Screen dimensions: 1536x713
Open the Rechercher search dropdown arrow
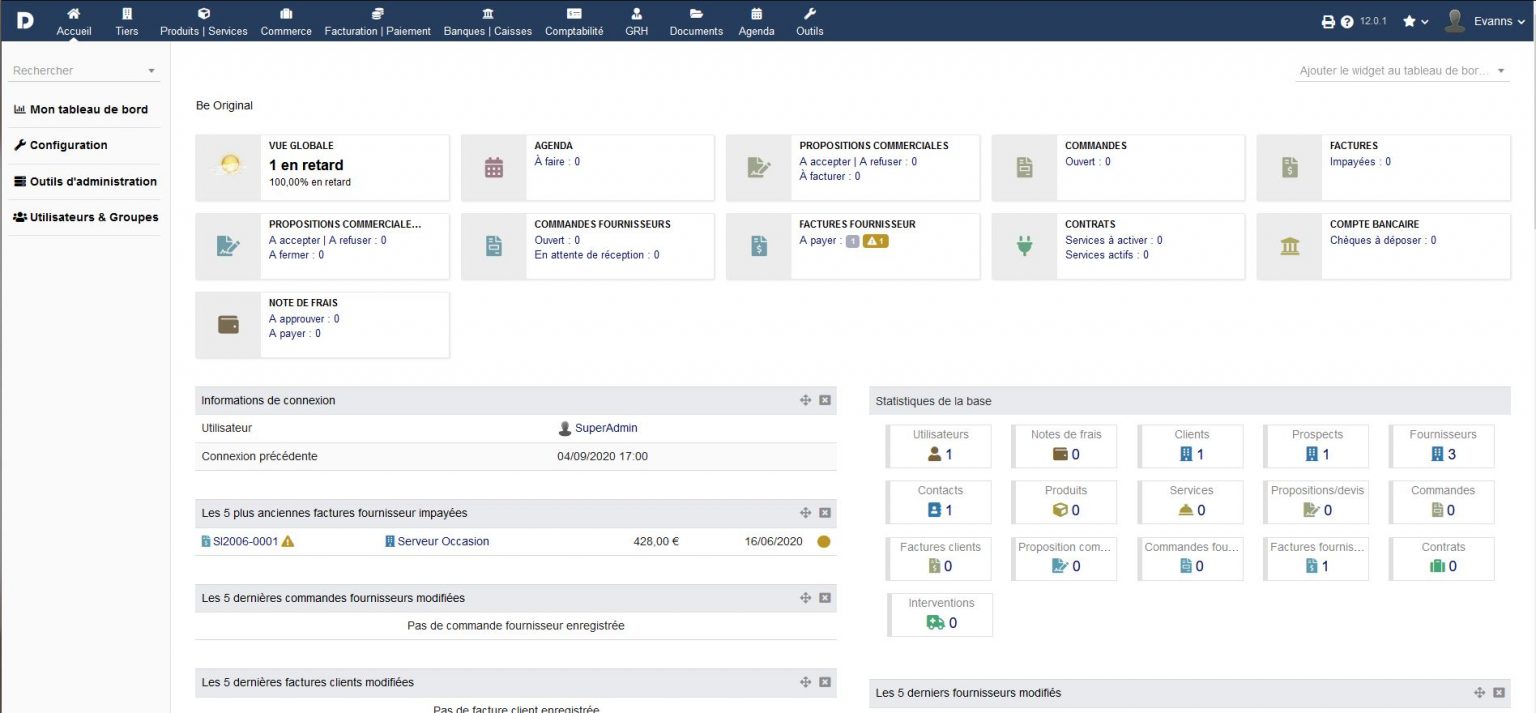151,70
